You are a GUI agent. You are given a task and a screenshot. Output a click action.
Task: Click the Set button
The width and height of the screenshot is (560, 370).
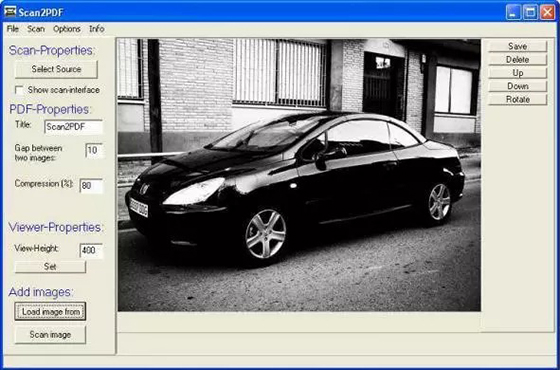coord(50,266)
